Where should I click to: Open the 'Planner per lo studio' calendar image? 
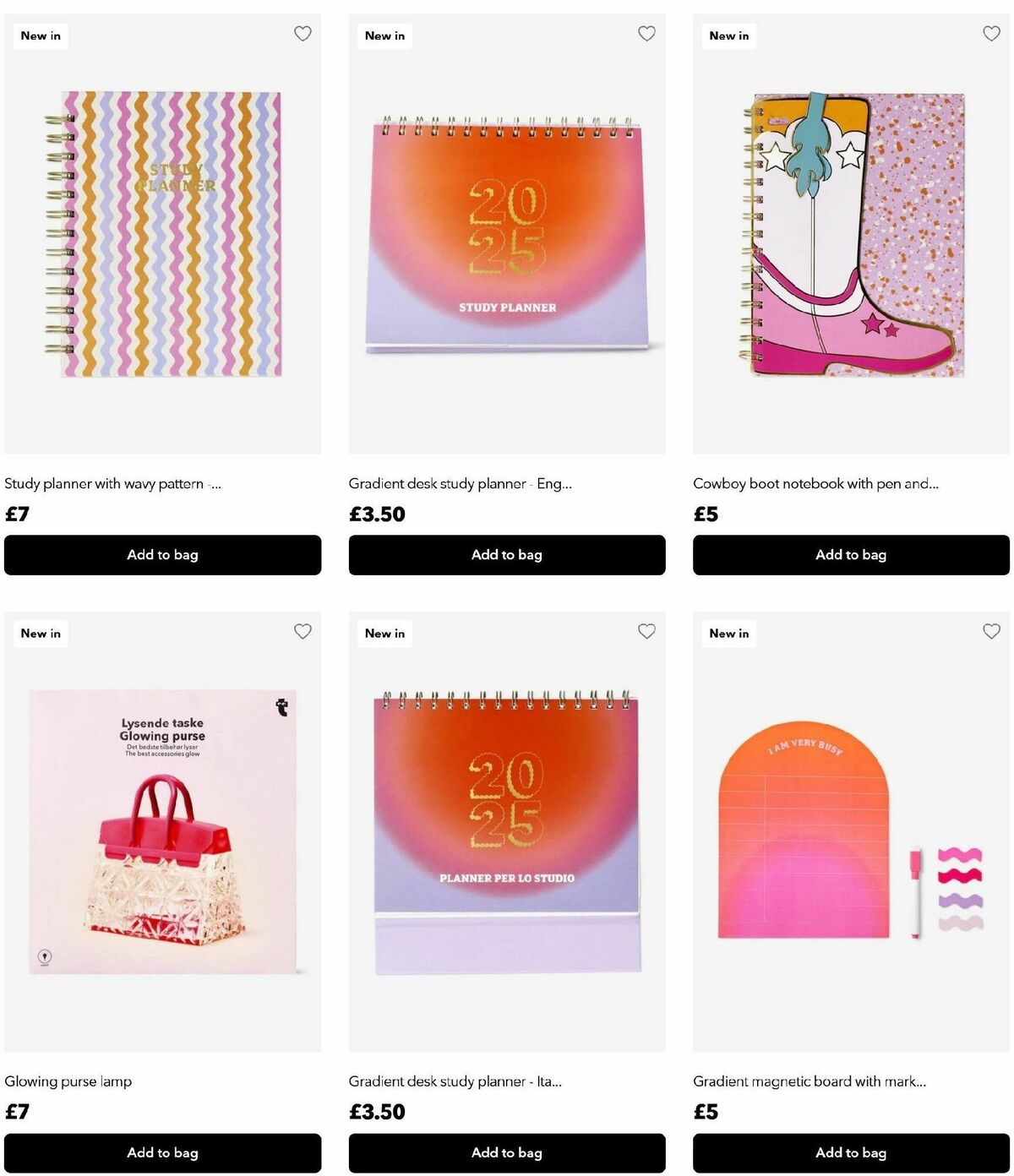(x=507, y=832)
